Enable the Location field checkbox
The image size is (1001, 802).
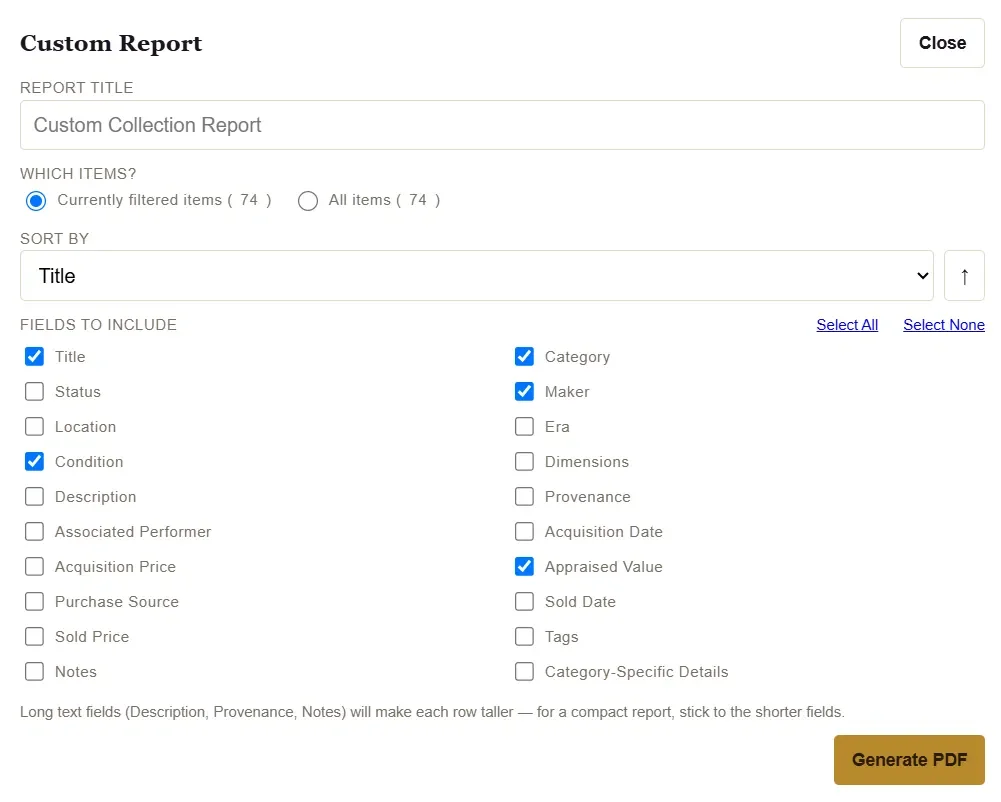[x=34, y=427]
